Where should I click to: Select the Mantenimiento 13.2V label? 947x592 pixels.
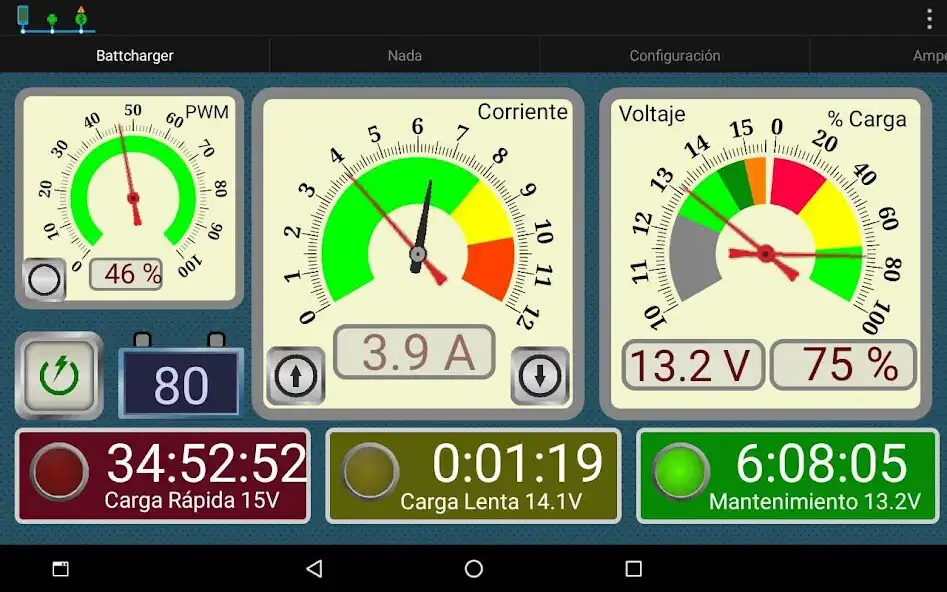815,501
